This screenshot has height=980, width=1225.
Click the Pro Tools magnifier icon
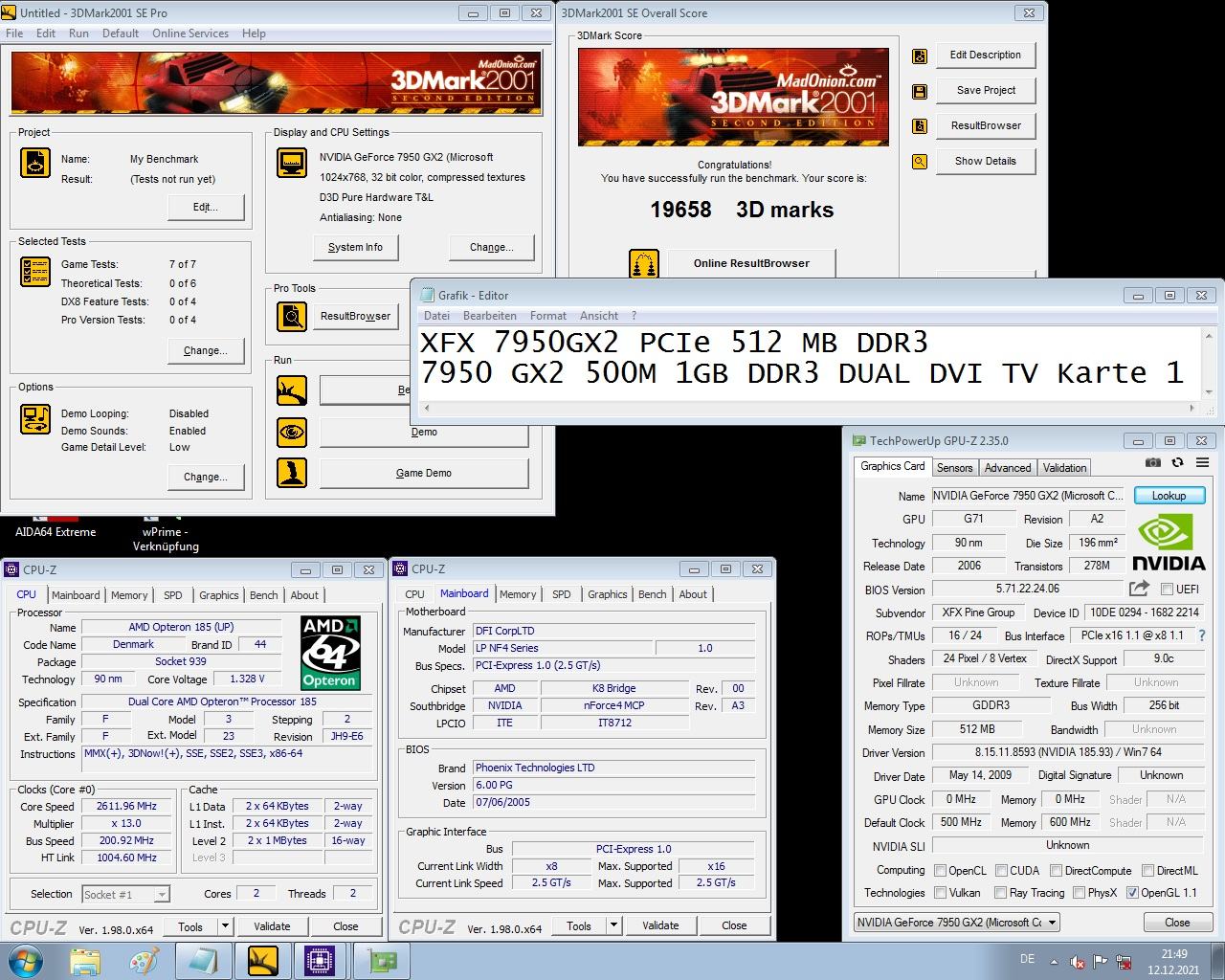292,316
